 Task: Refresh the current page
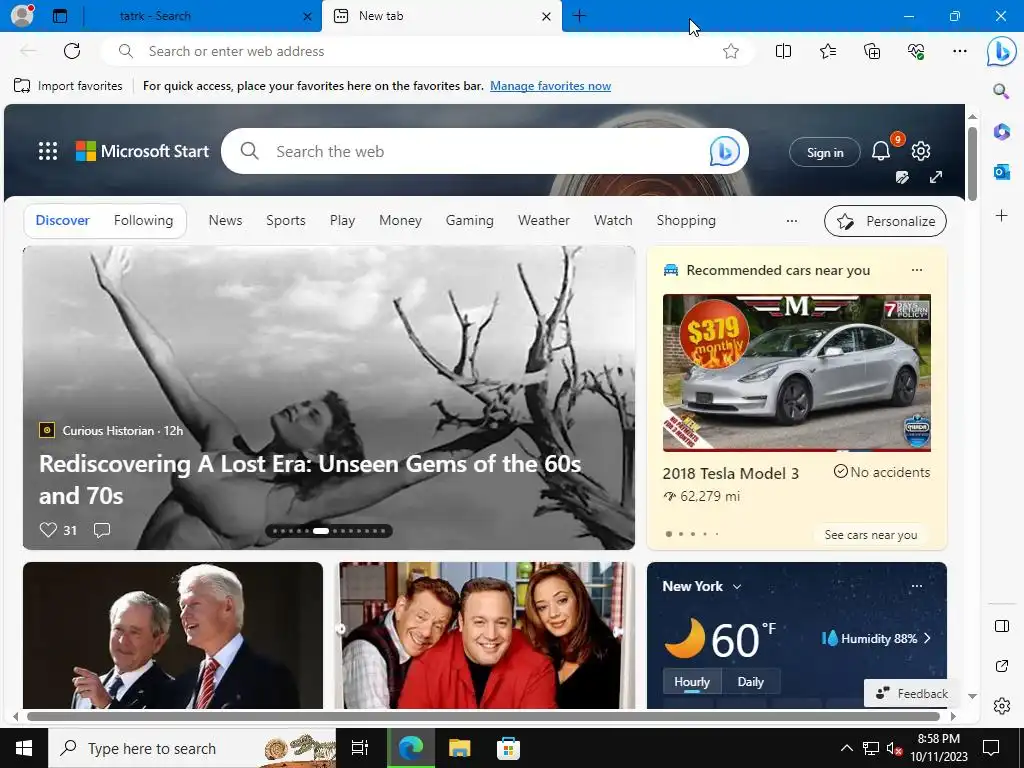(x=72, y=51)
